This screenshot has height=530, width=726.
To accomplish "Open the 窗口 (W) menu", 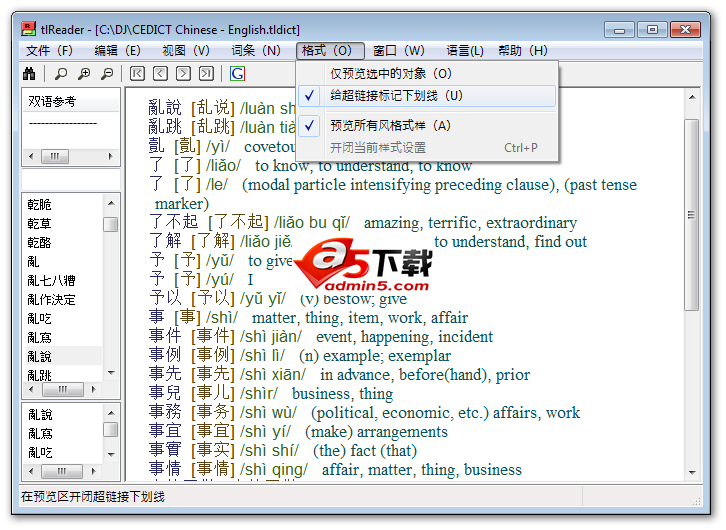I will (399, 50).
